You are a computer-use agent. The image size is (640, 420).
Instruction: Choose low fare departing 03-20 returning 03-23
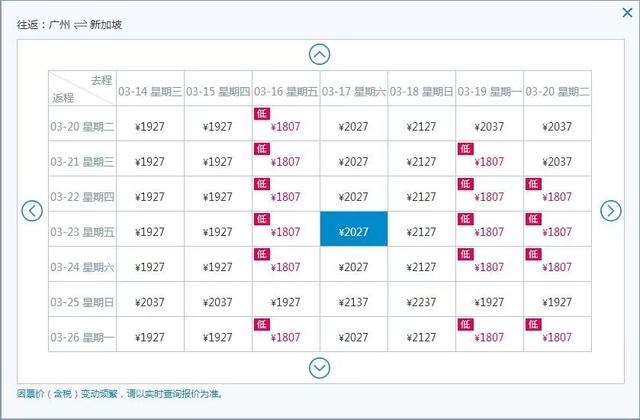[557, 229]
